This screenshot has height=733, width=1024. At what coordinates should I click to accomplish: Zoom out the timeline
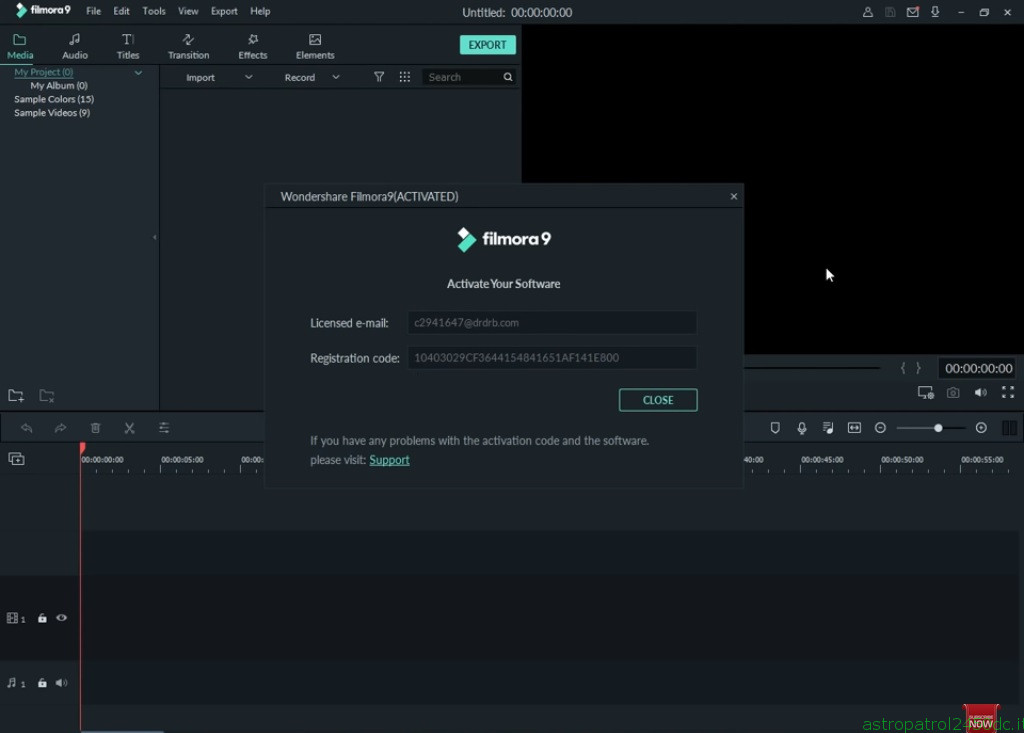click(880, 428)
